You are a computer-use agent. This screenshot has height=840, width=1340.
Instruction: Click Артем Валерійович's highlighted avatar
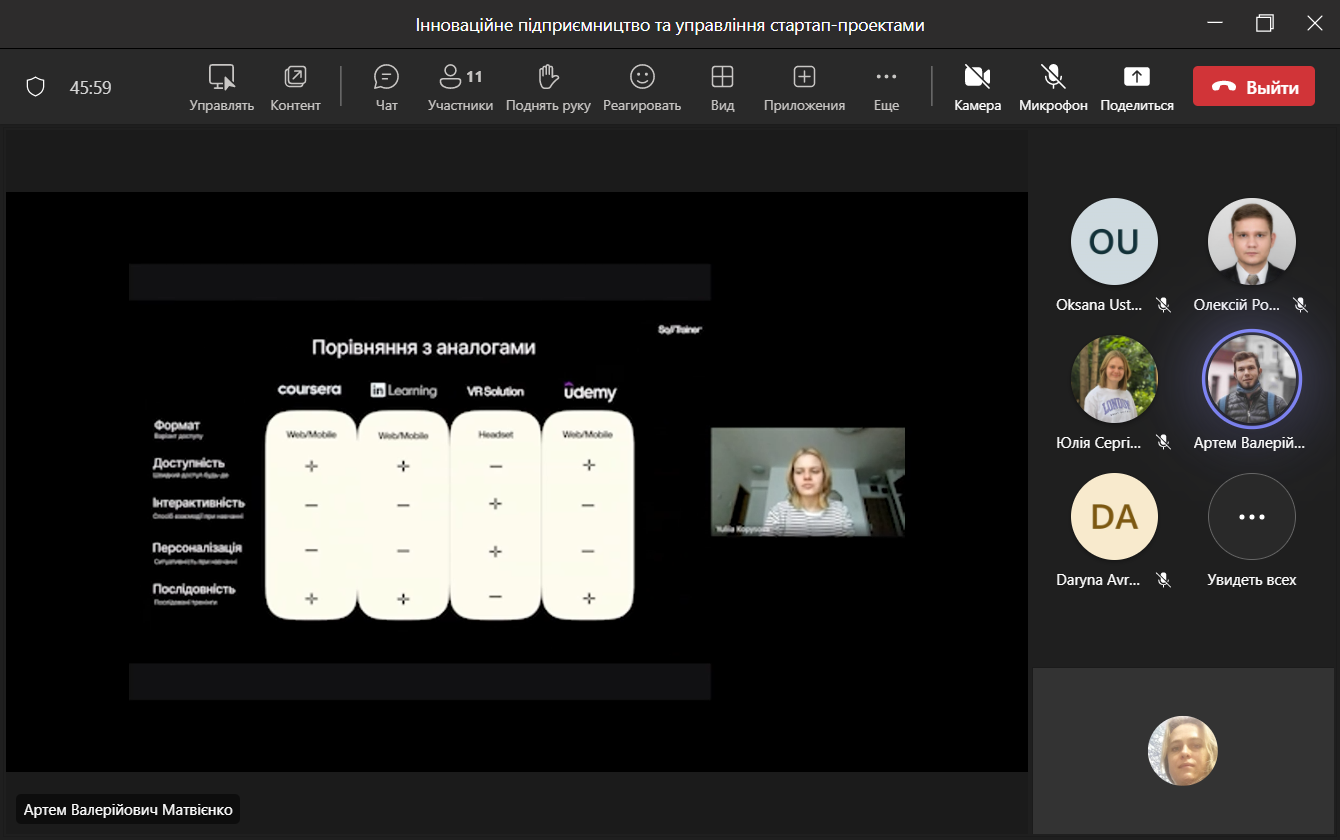click(1251, 379)
